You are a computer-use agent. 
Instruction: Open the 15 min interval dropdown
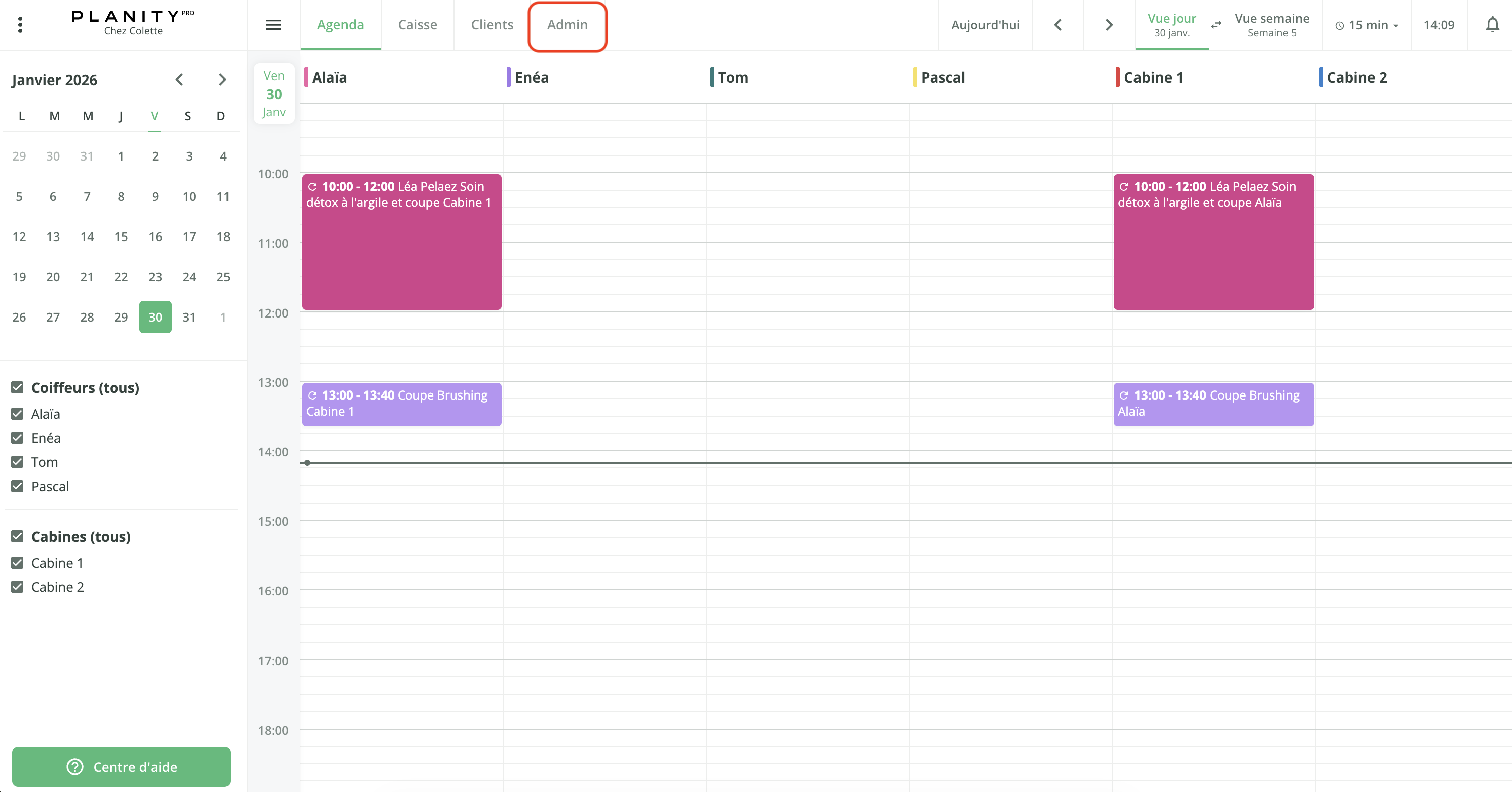(x=1367, y=25)
